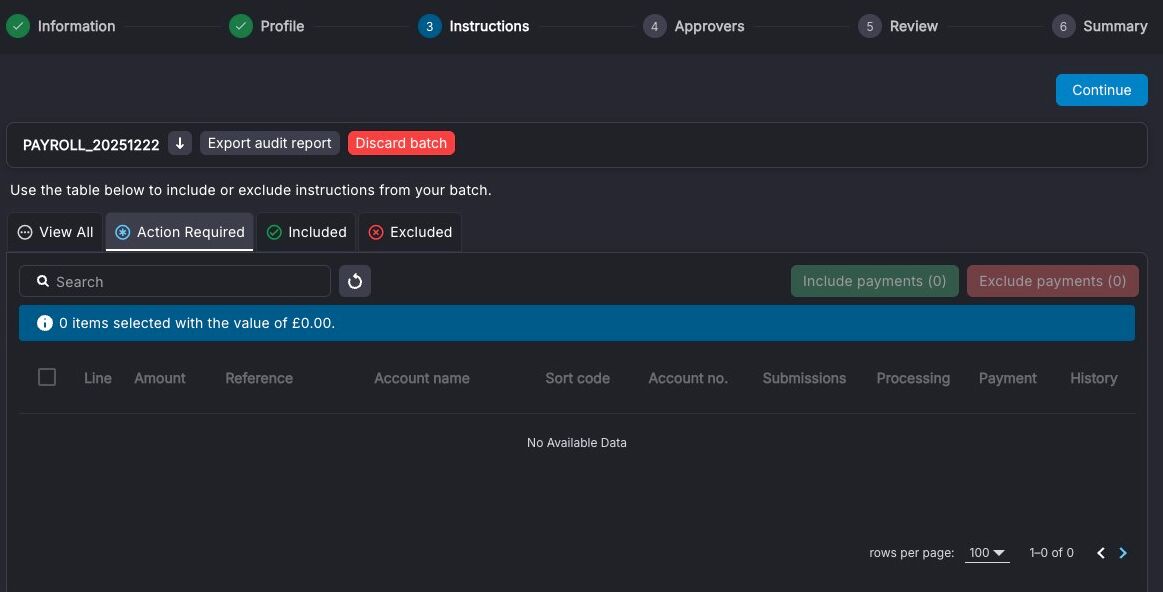The height and width of the screenshot is (592, 1163).
Task: Sort by the Amount column header
Action: pyautogui.click(x=159, y=378)
